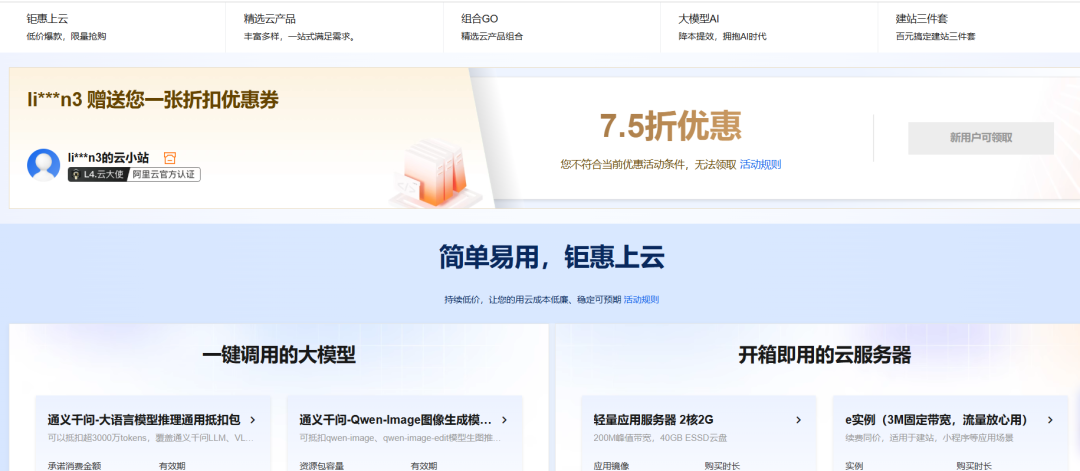Click 续费同价，适用于建站 description text
The height and width of the screenshot is (471, 1080).
929,438
